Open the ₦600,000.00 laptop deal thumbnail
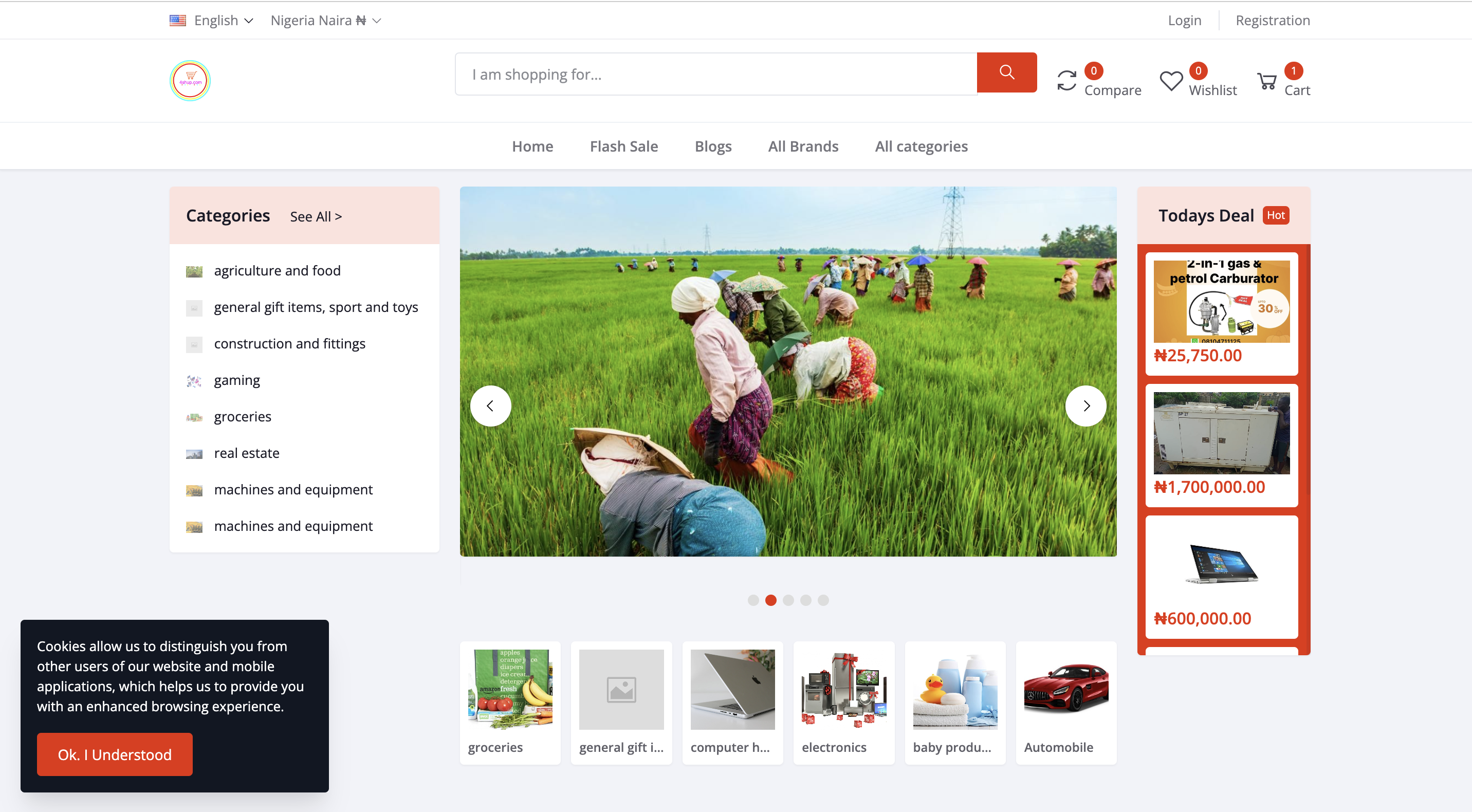 (x=1221, y=564)
